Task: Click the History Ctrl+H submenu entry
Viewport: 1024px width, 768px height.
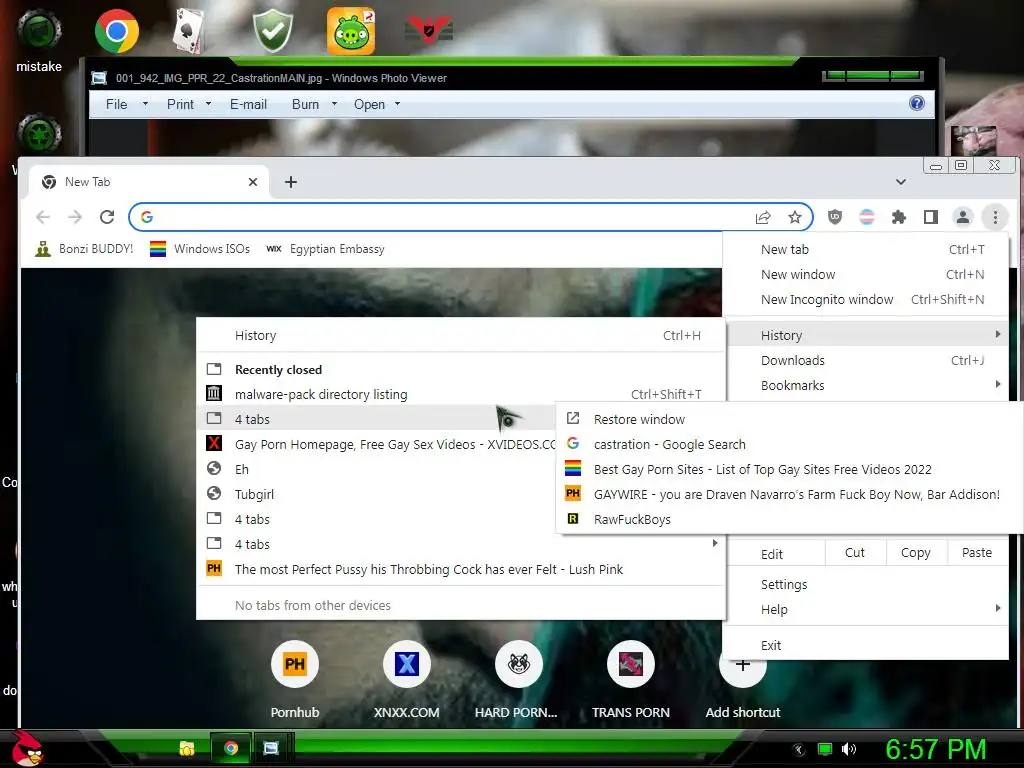Action: point(461,336)
